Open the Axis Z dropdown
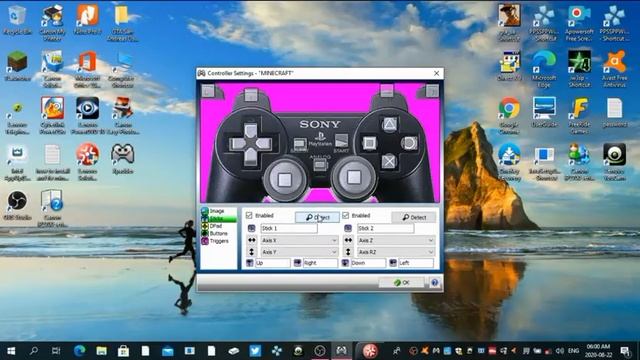Viewport: 640px width, 360px height. coord(396,240)
